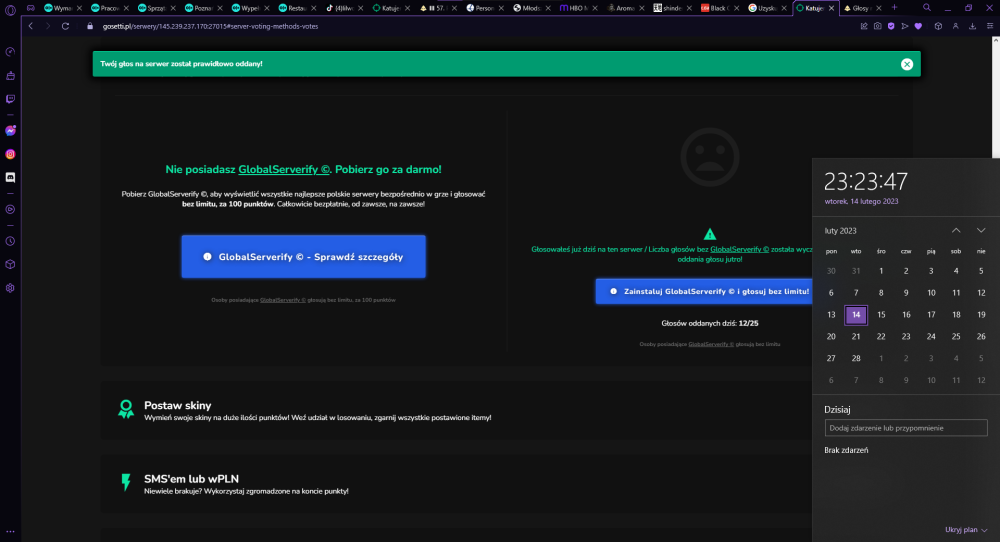Open the Postaw skiny section
The width and height of the screenshot is (1000, 542).
[455, 411]
